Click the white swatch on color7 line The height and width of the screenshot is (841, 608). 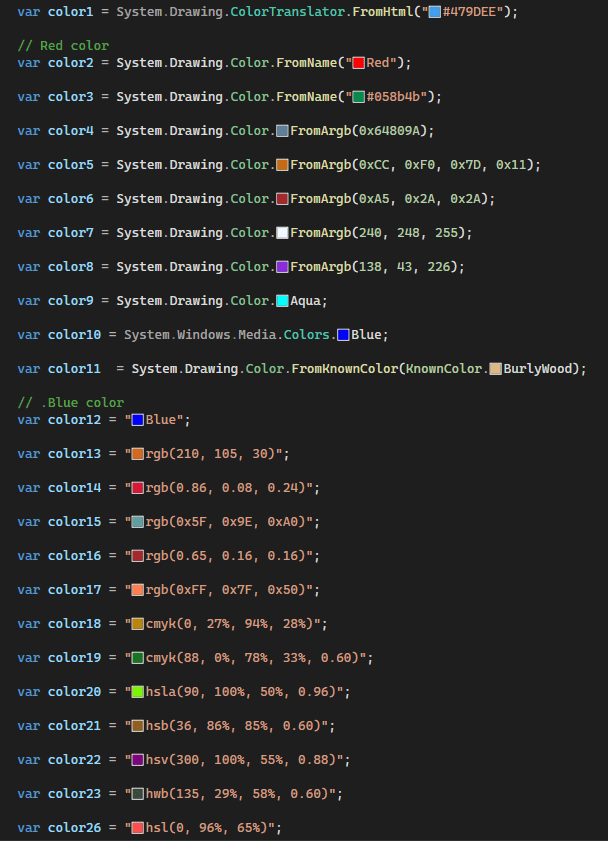point(282,233)
